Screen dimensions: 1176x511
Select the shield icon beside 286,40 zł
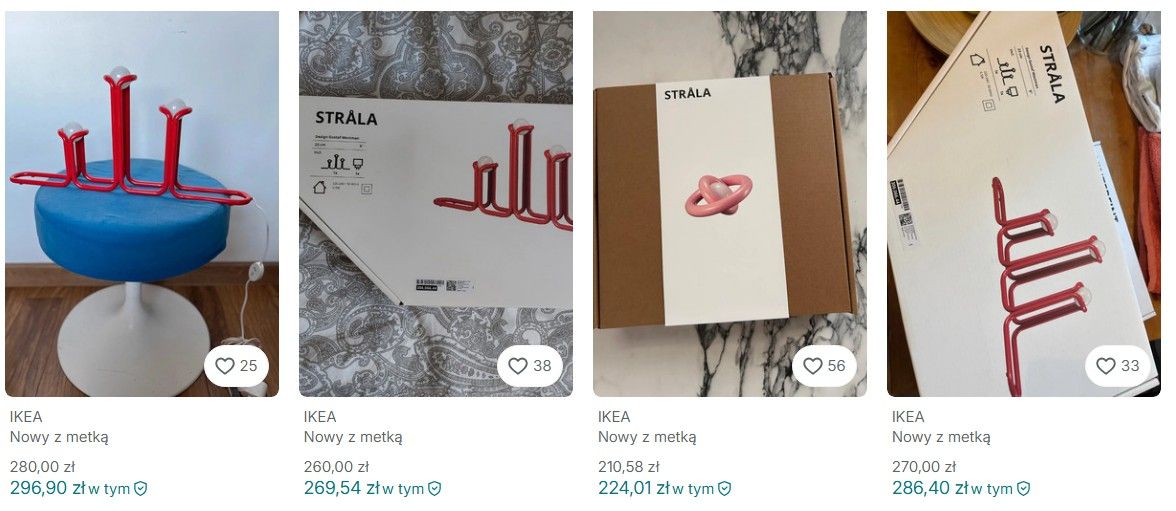(x=1023, y=489)
